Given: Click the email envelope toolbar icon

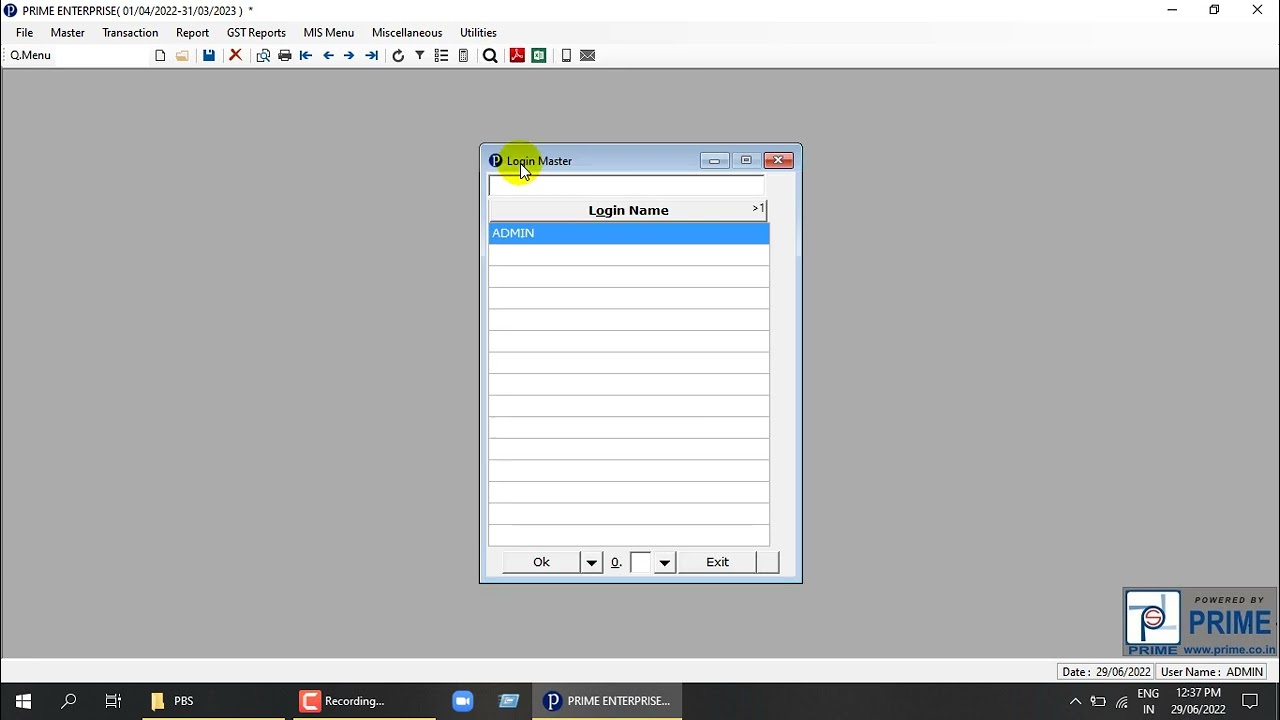Looking at the screenshot, I should (588, 56).
